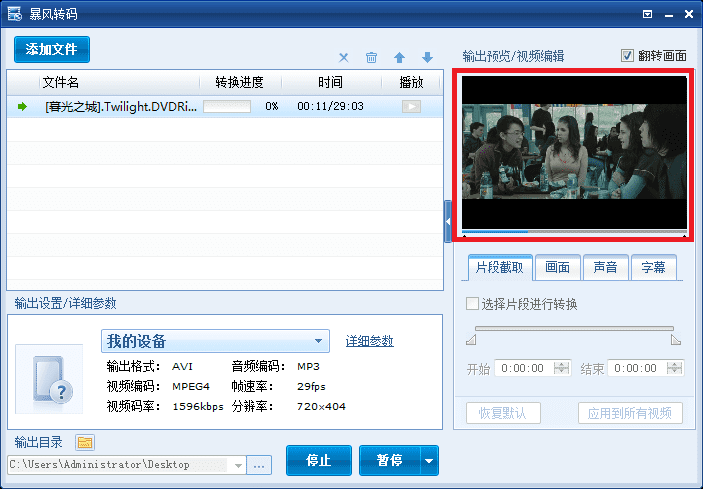The image size is (703, 489).
Task: Click the 29fps frame rate value
Action: coord(311,386)
